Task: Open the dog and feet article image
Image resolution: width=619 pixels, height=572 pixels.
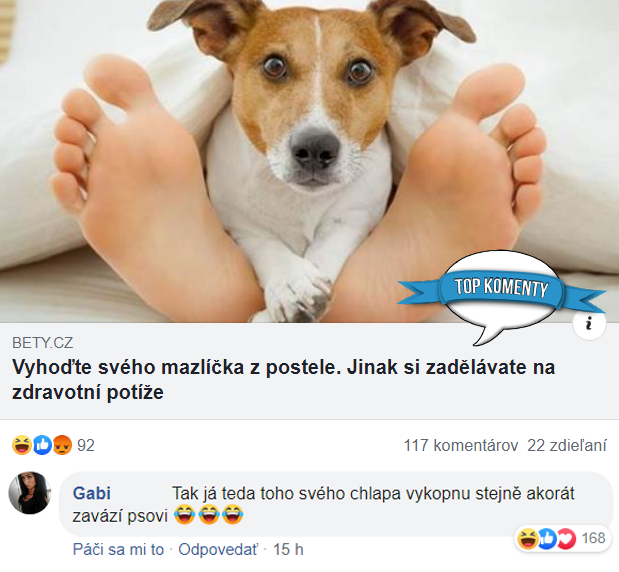Action: (310, 161)
